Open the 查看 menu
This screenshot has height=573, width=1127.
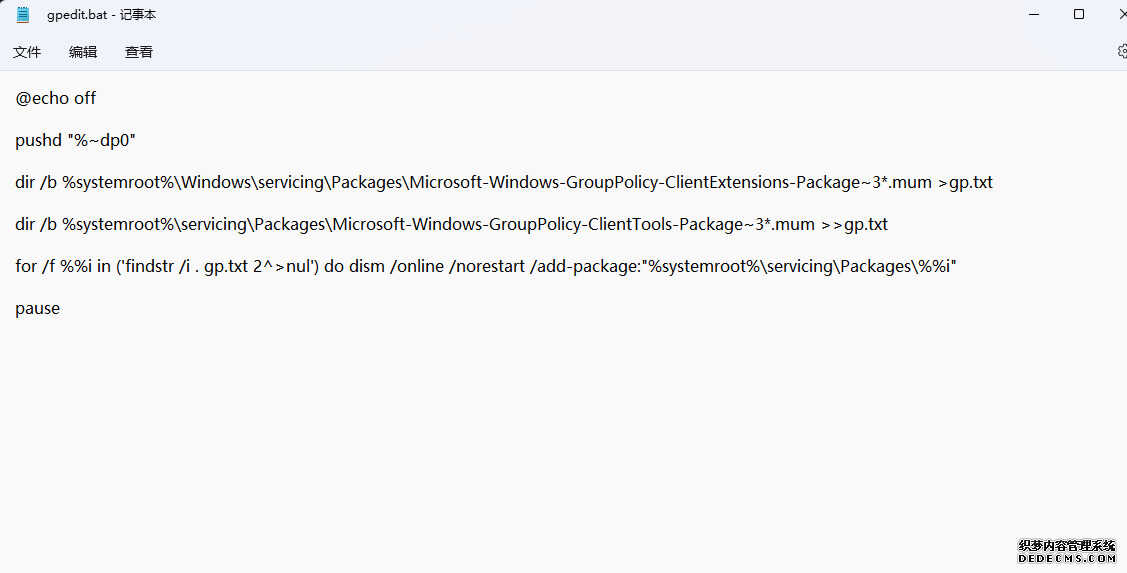(139, 52)
